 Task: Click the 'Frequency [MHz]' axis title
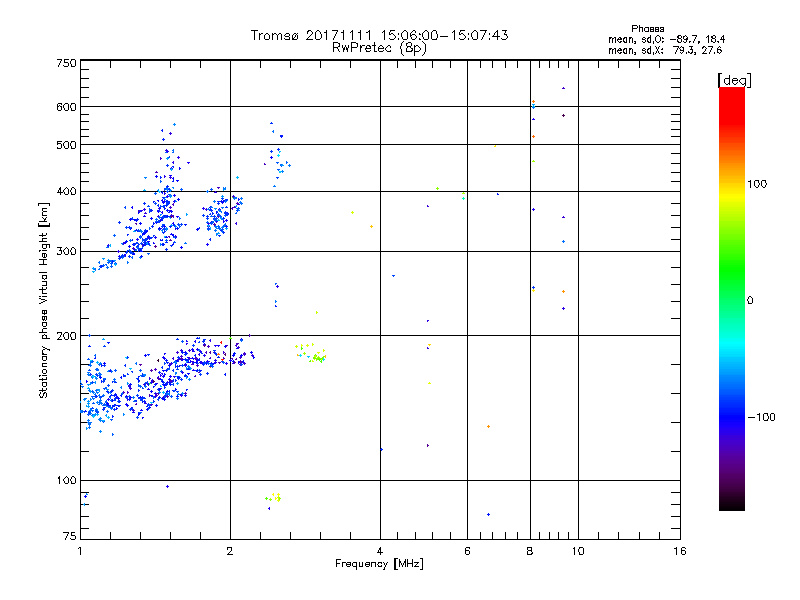click(x=379, y=564)
